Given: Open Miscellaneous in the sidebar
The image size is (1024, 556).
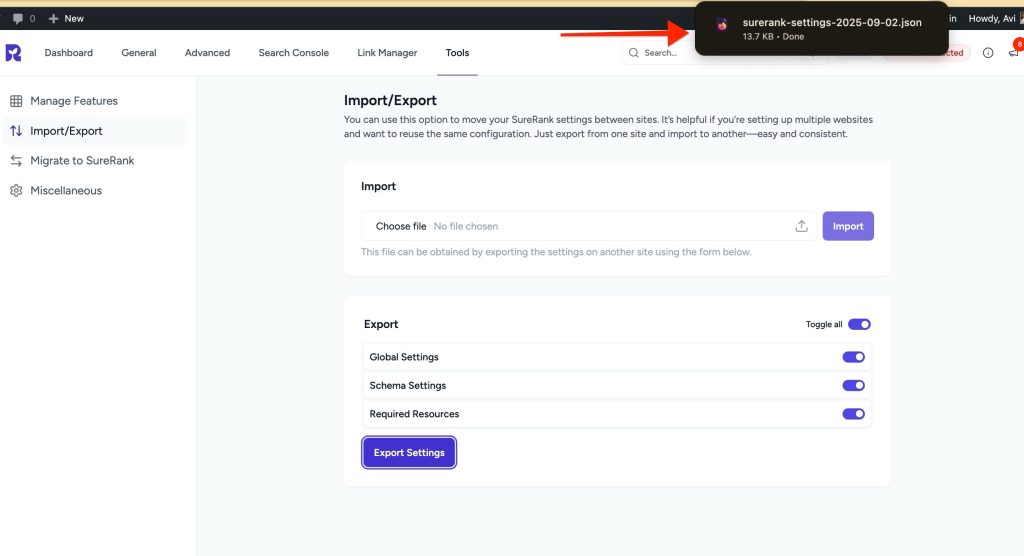Looking at the screenshot, I should coord(93,191).
